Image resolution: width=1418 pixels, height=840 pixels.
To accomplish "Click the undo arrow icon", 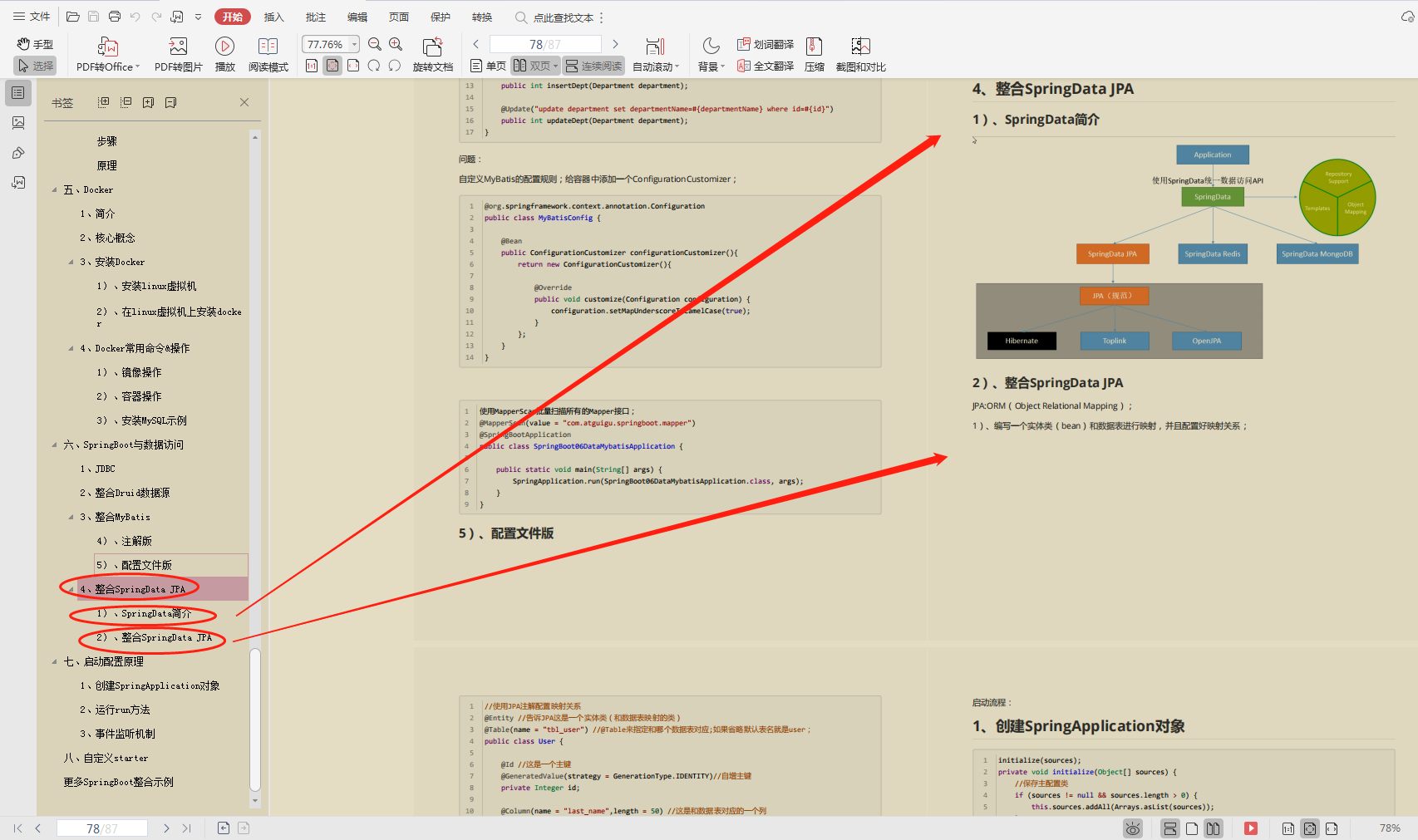I will (x=135, y=17).
